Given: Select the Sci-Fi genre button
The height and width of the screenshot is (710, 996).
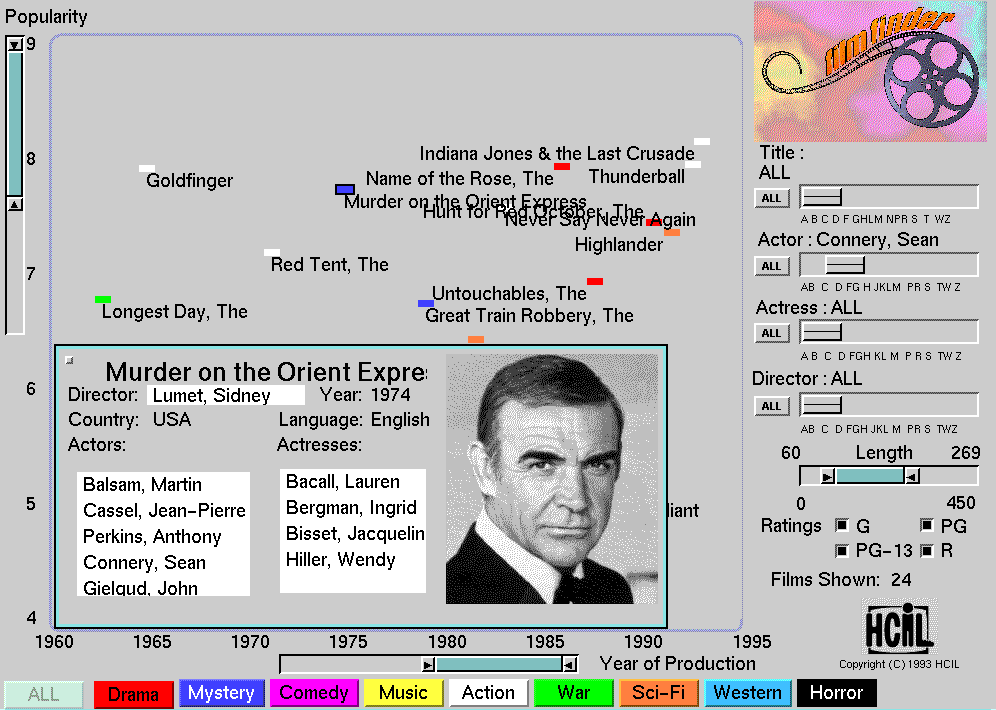Looking at the screenshot, I should [659, 693].
